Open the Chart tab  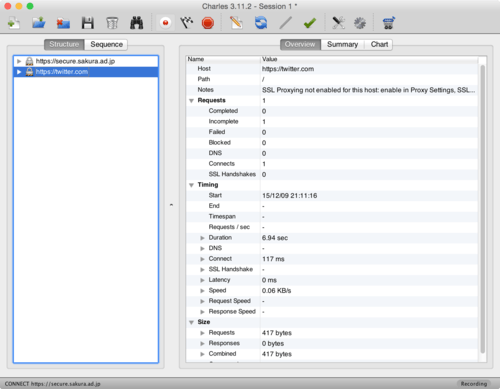click(379, 44)
